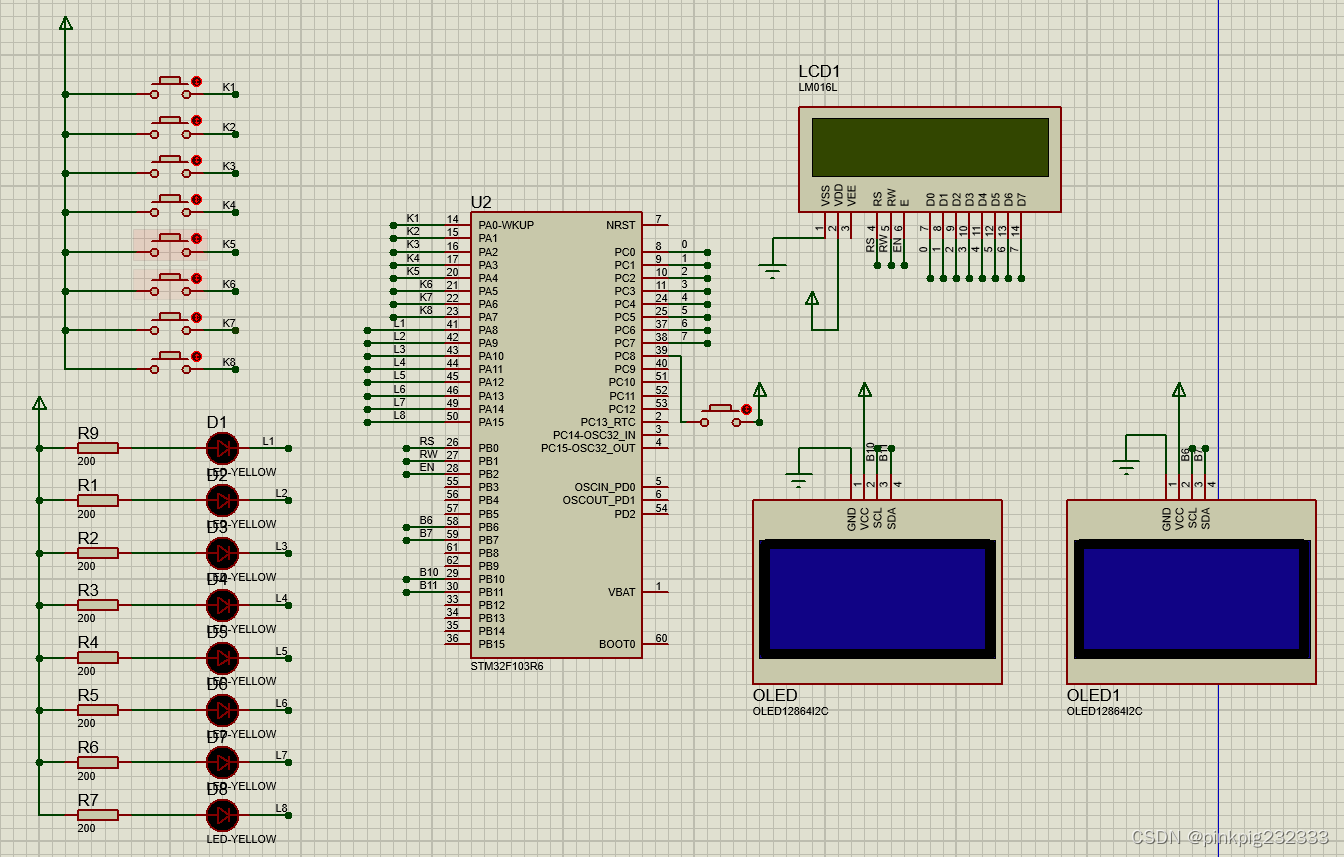This screenshot has width=1344, height=857.
Task: Select resistor R5 symbol
Action: pyautogui.click(x=98, y=710)
